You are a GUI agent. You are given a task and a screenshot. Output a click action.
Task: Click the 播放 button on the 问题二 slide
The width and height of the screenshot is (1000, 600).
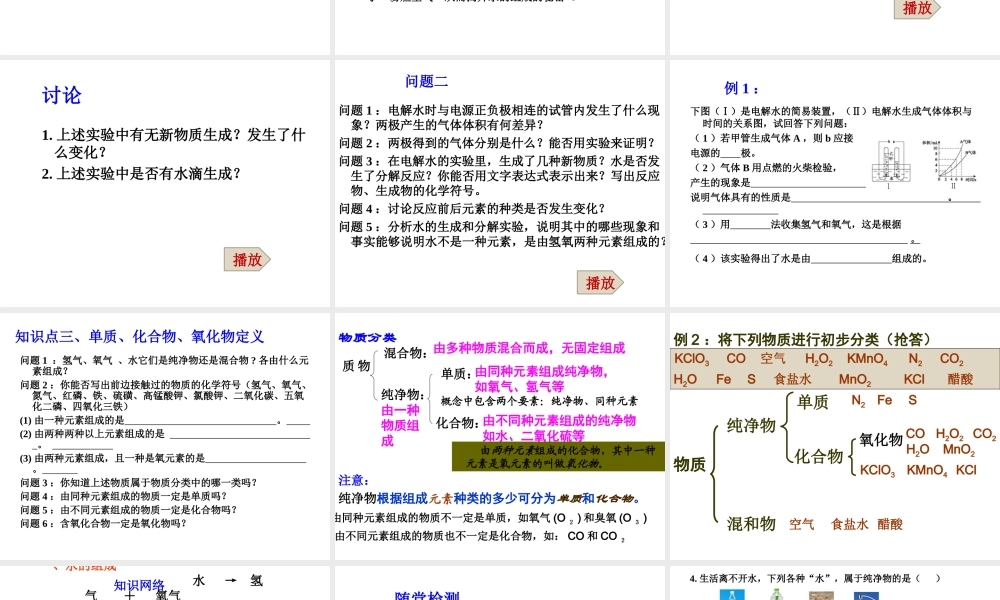[600, 282]
